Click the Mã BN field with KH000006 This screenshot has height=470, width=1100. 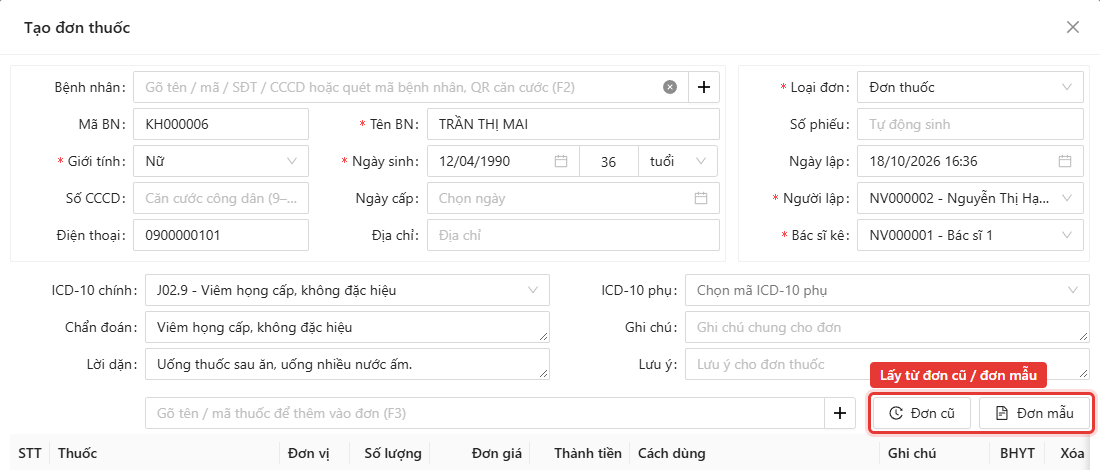[x=220, y=124]
